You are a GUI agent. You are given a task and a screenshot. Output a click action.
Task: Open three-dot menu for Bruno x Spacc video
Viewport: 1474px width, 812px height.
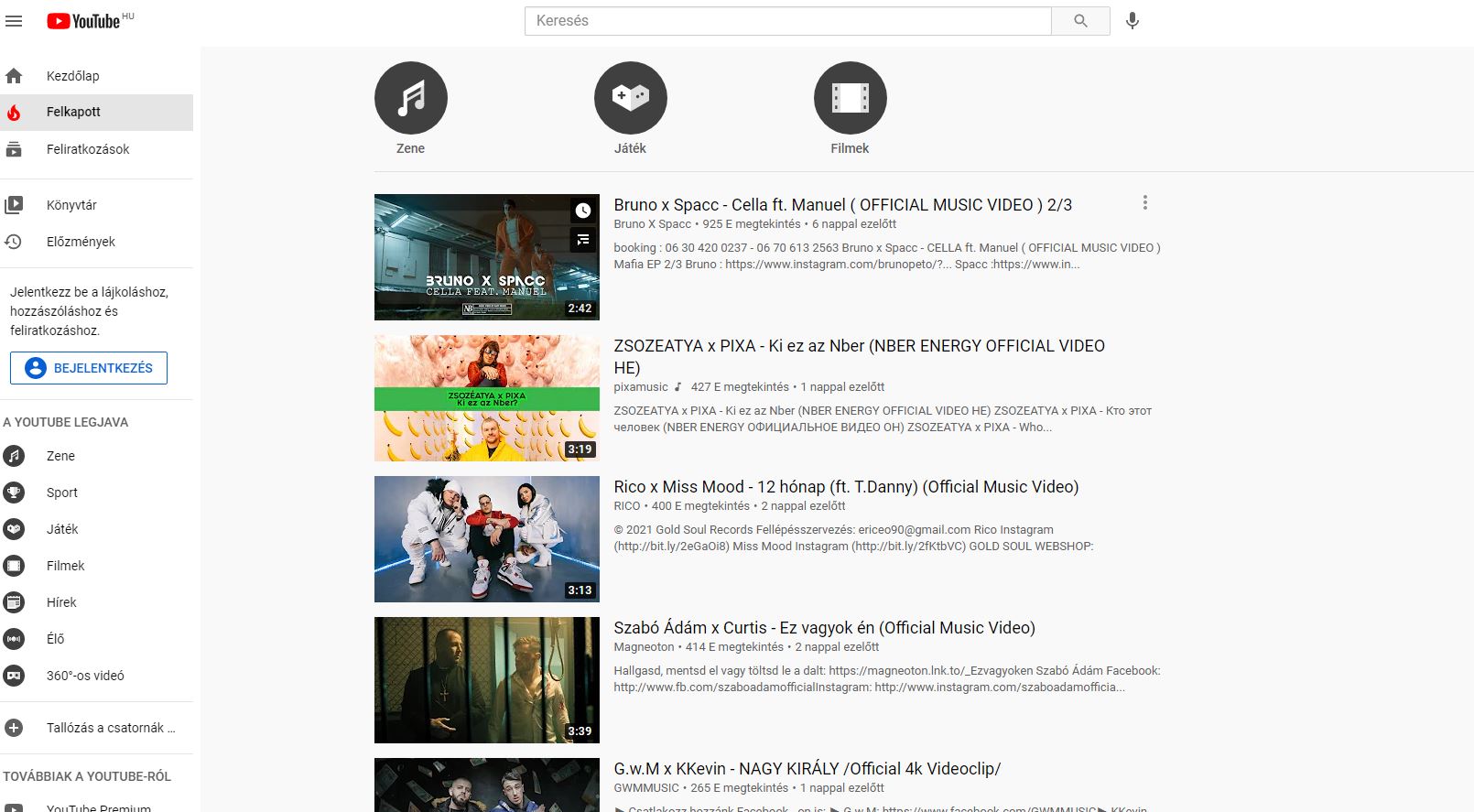click(1144, 203)
